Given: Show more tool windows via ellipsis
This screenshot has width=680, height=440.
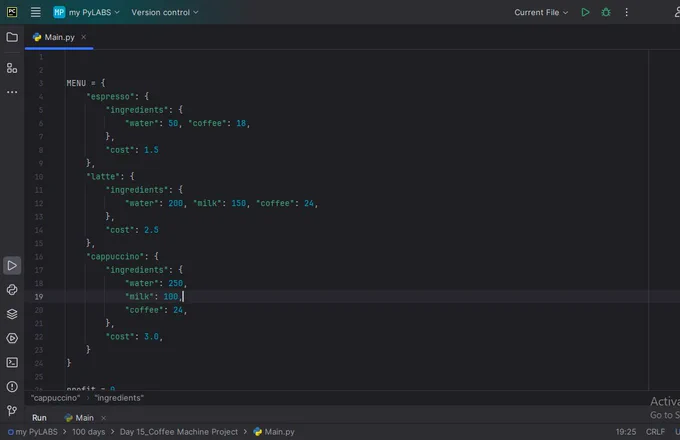Looking at the screenshot, I should pyautogui.click(x=12, y=92).
